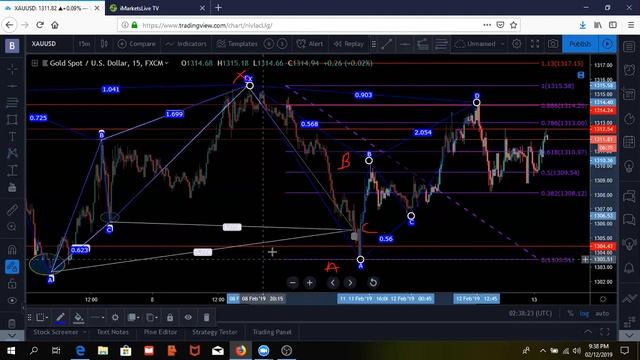Hide all drawing tools eye icon
The width and height of the screenshot is (640, 360).
click(12, 300)
